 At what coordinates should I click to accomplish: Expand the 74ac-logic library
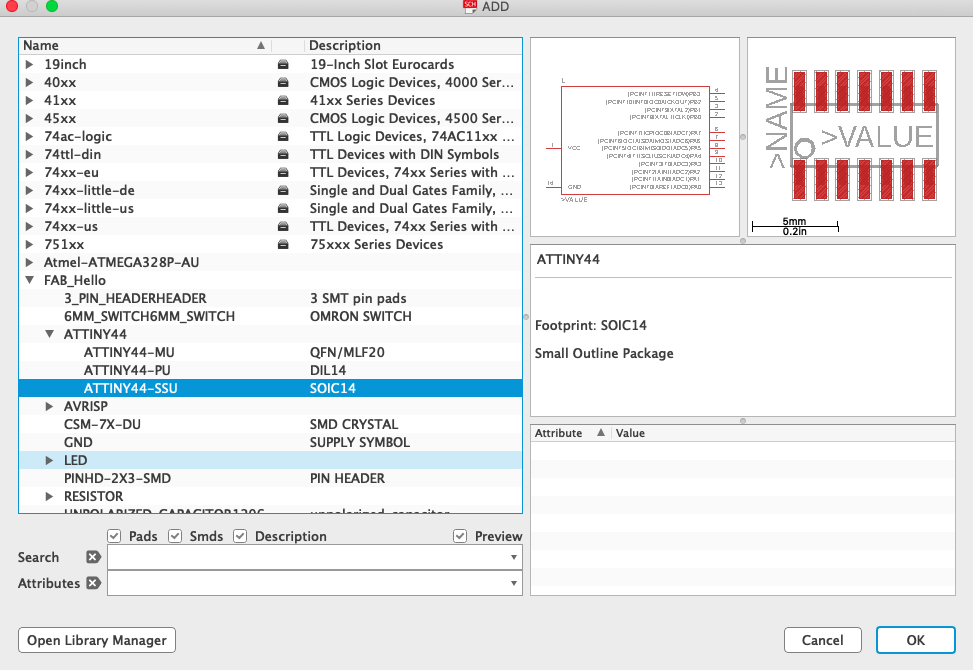[29, 136]
